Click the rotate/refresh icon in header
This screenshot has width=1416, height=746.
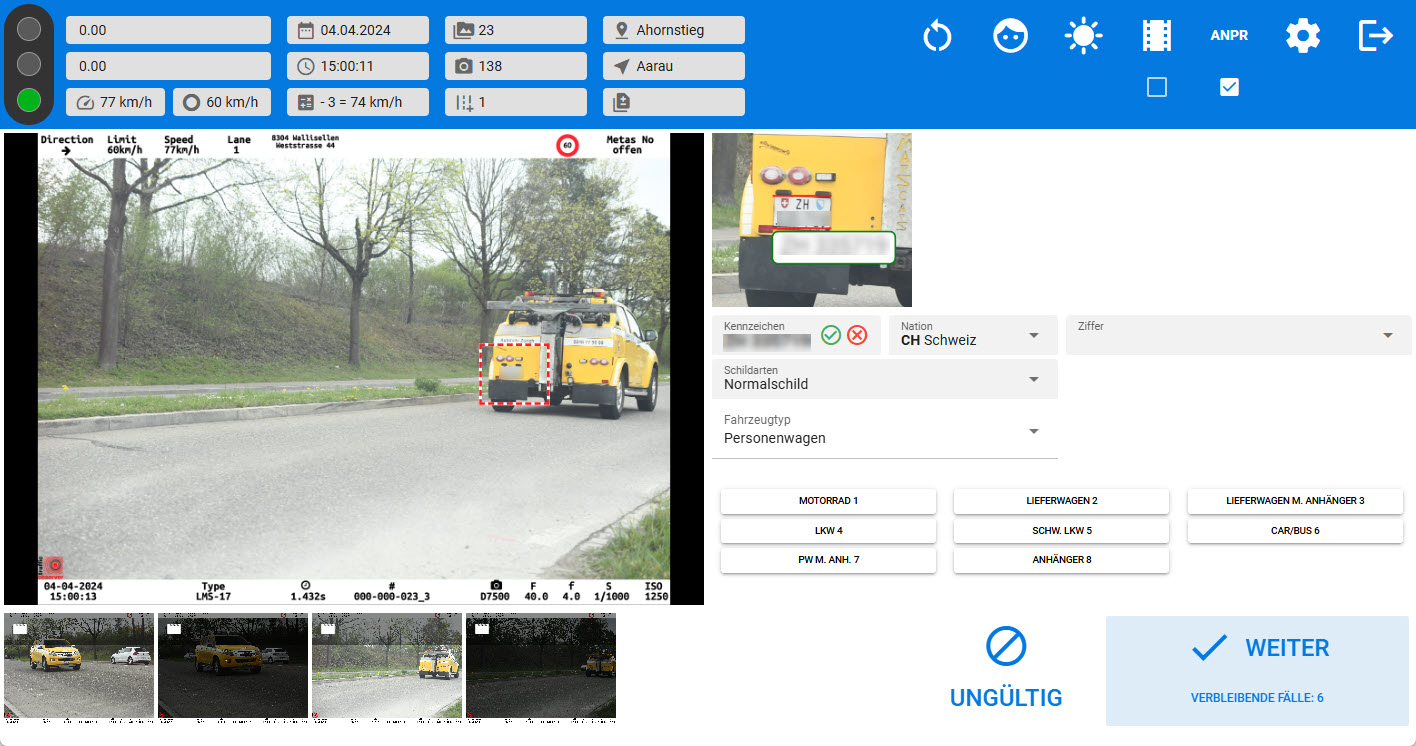coord(937,37)
